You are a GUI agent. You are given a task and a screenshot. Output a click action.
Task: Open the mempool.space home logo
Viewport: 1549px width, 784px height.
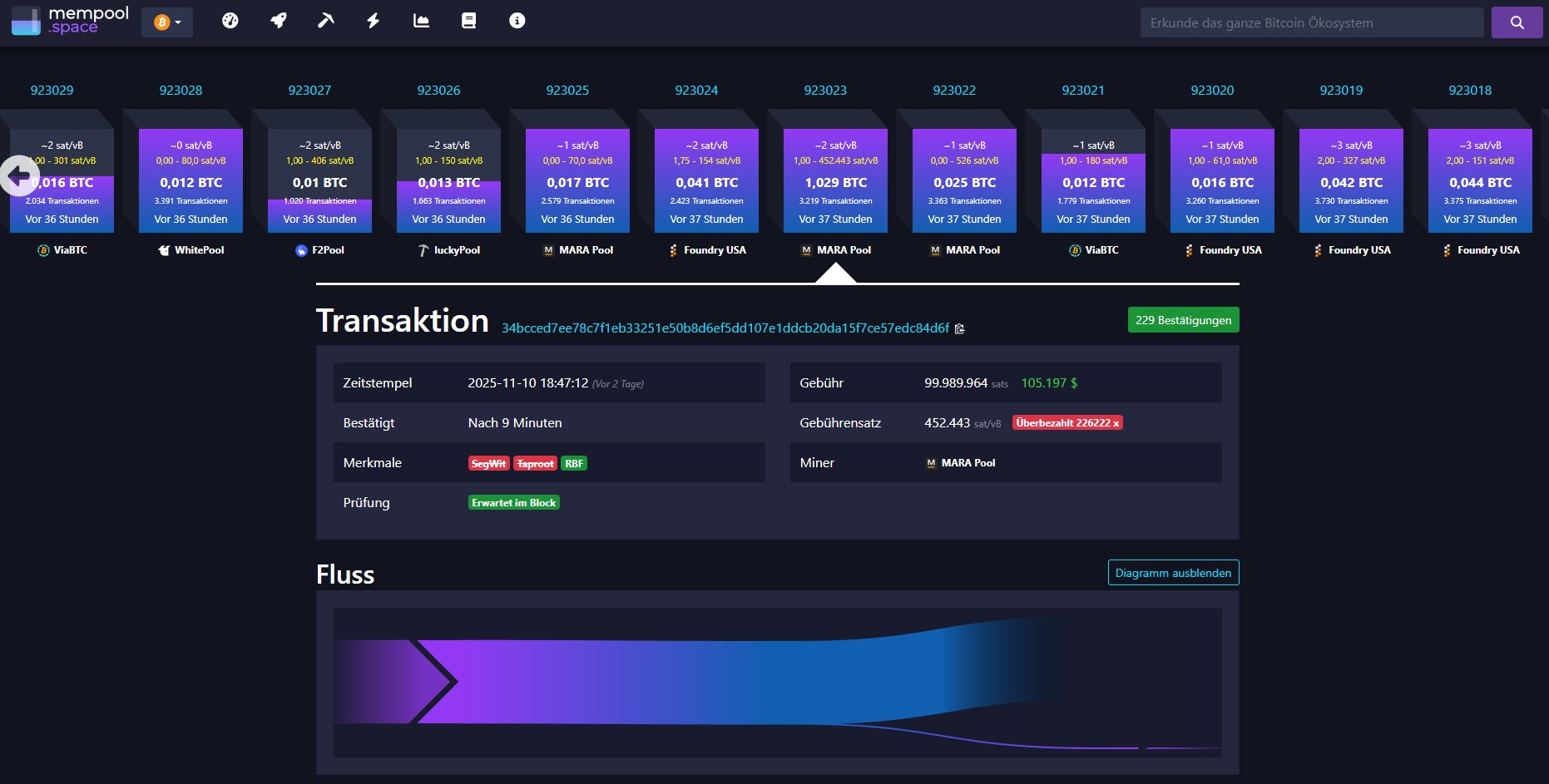point(70,21)
